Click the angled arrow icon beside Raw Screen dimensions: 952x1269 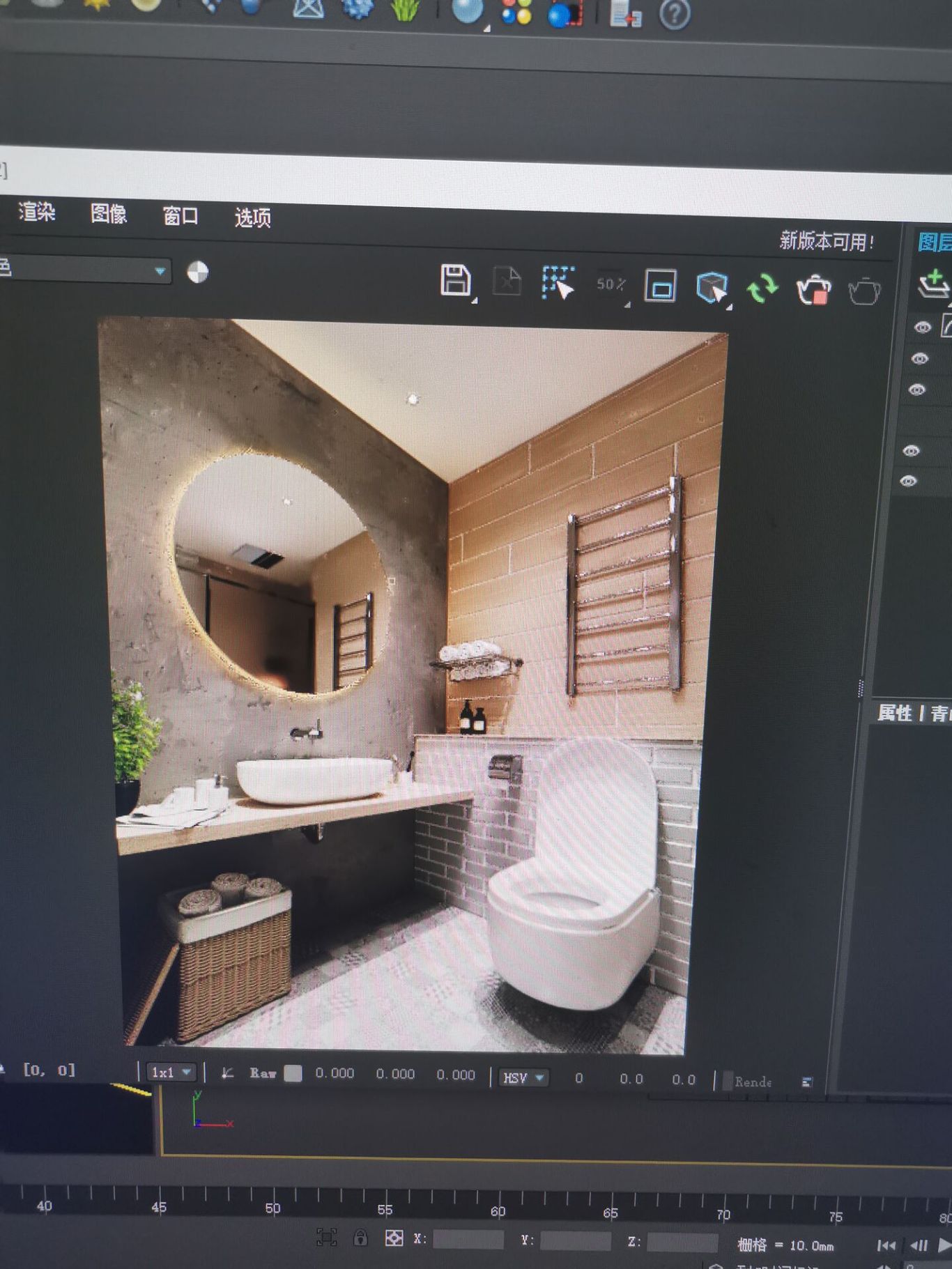click(227, 1073)
